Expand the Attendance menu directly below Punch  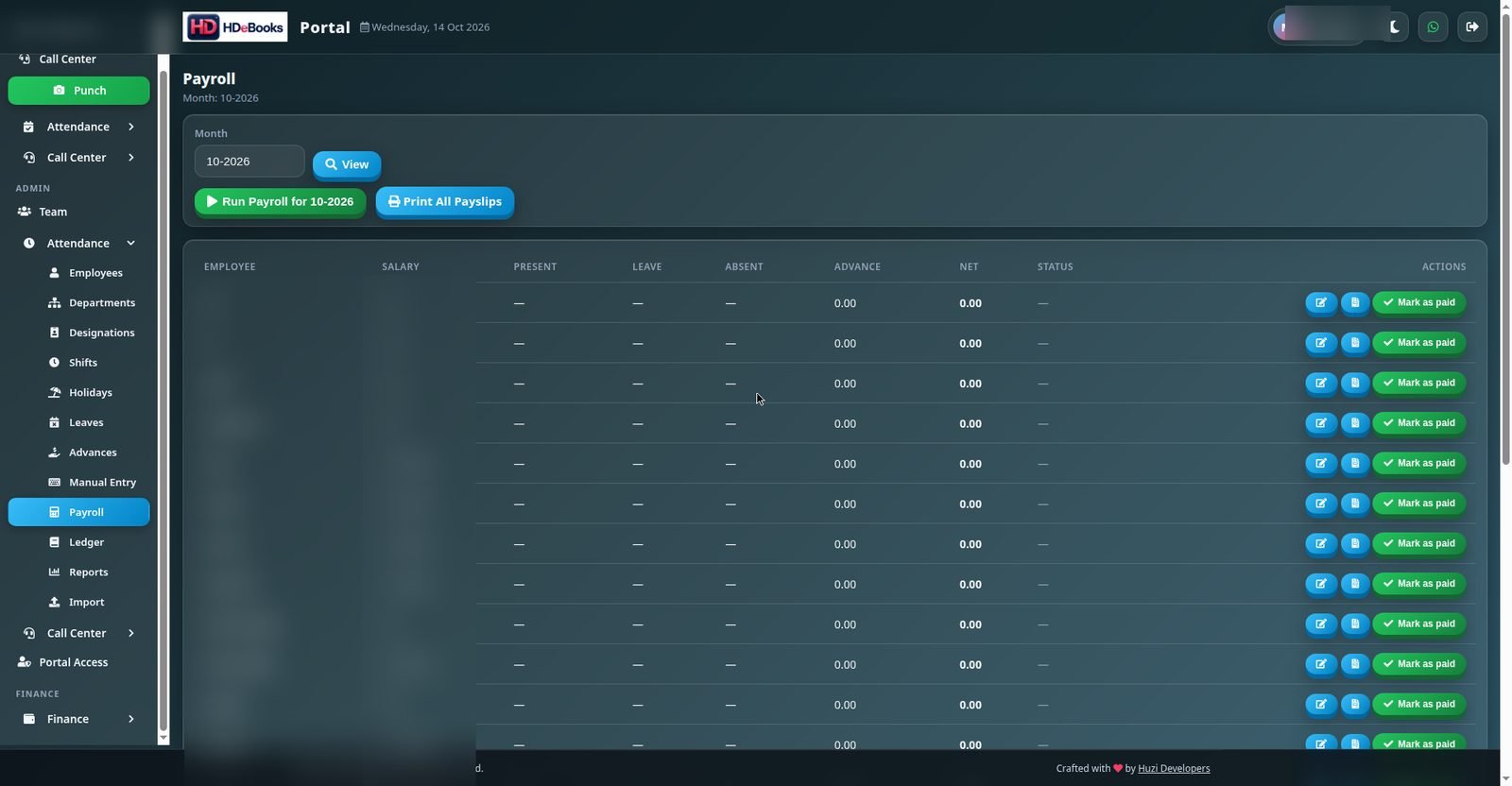78,127
